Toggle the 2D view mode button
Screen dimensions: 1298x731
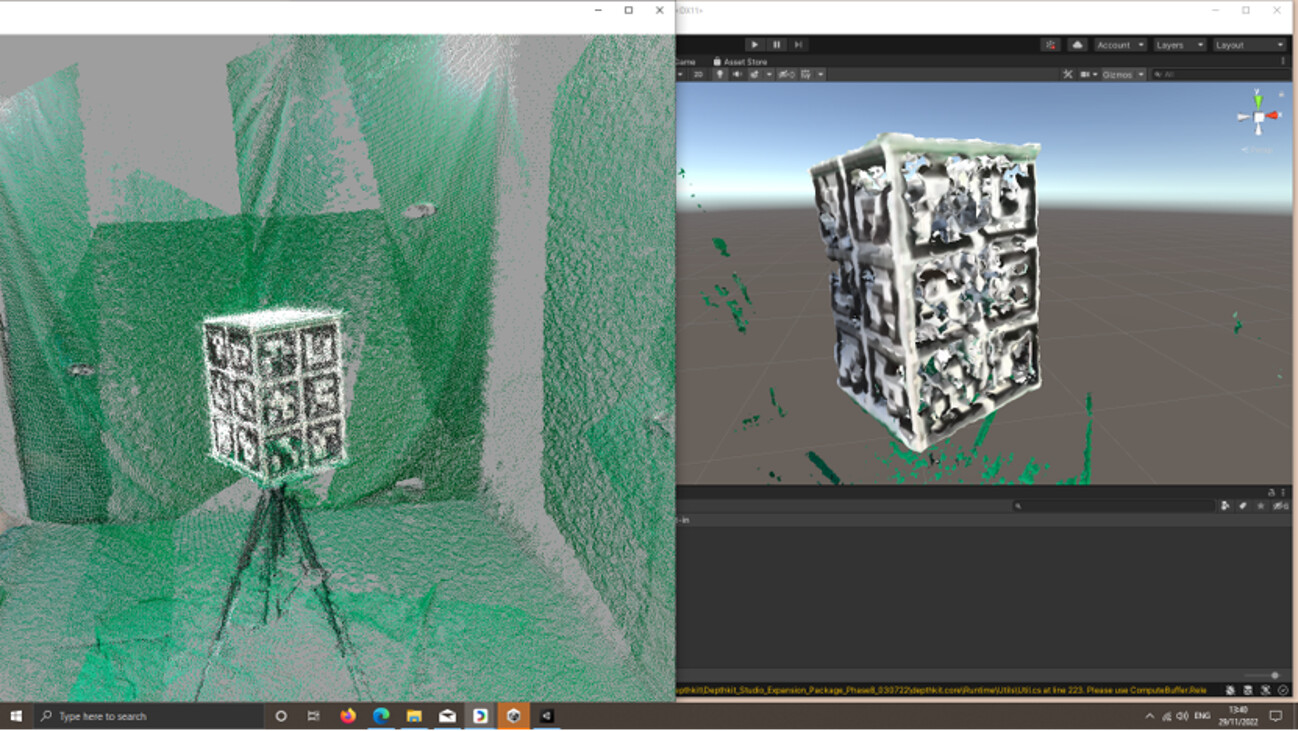click(698, 74)
